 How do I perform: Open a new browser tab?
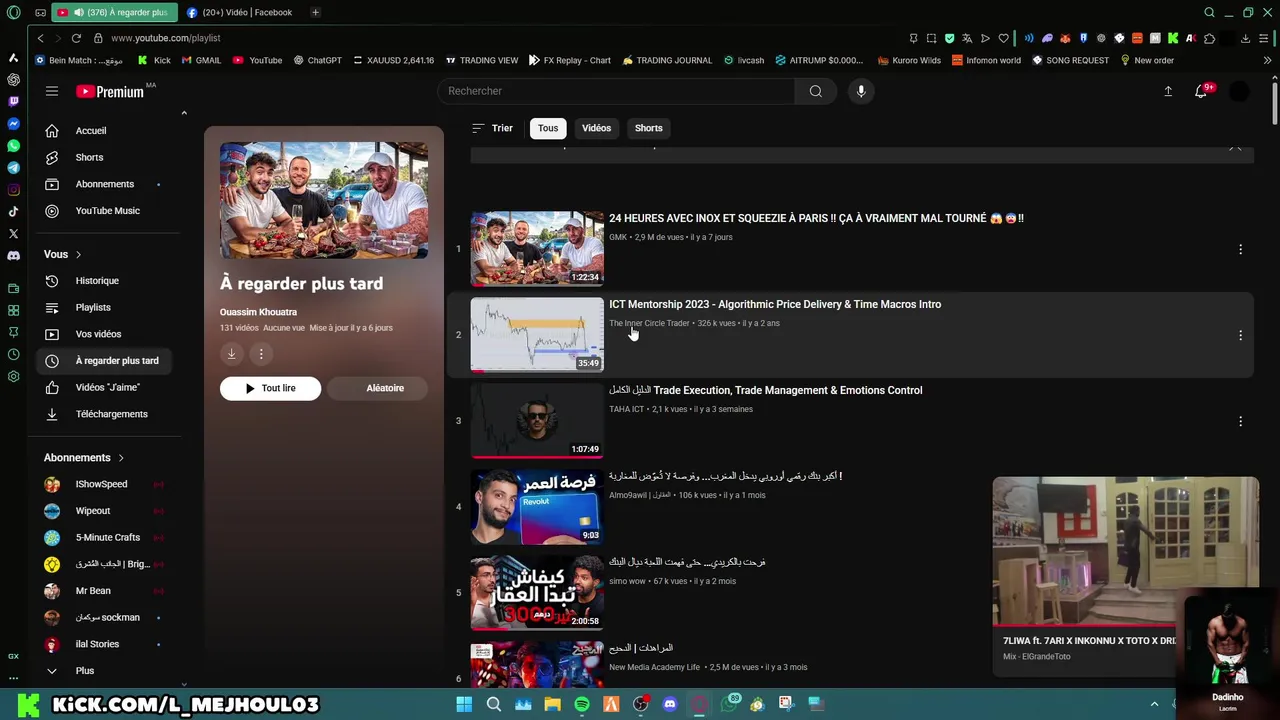315,12
